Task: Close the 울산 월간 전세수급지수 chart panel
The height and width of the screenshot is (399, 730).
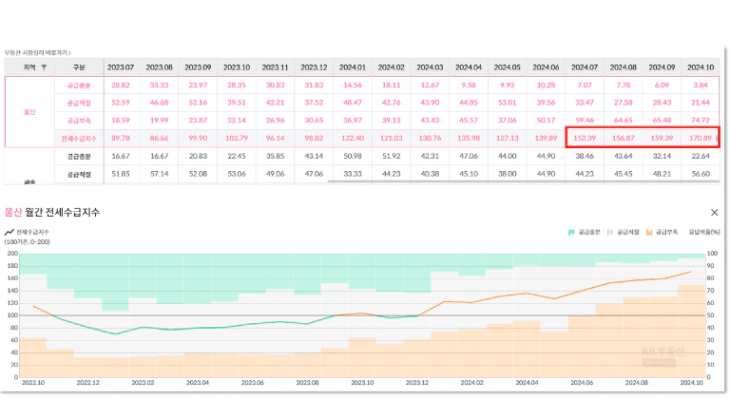Action: point(714,212)
